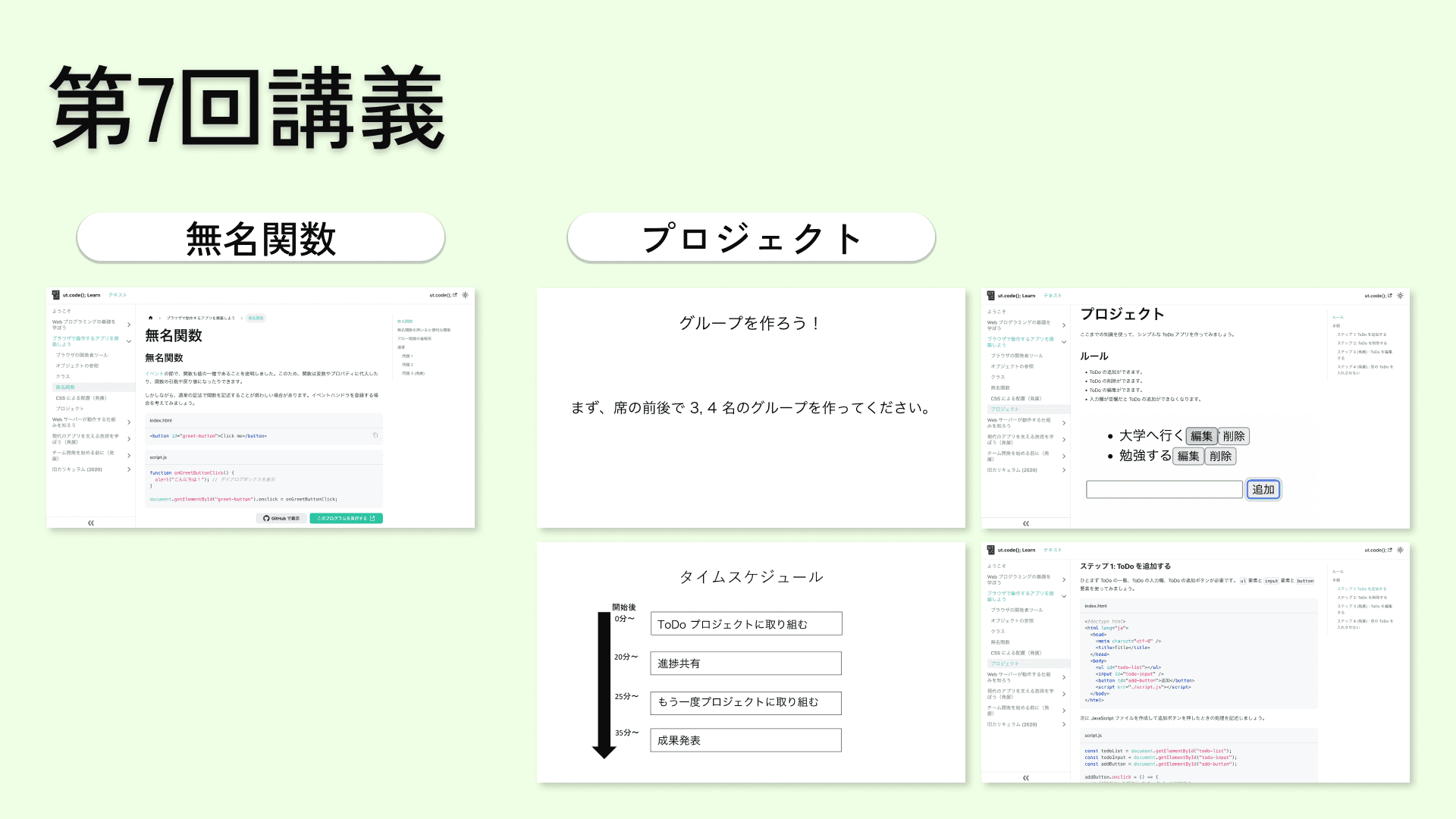The image size is (1456, 819).
Task: Open クラス sidebar item in 無名関数 screenshot
Action: pyautogui.click(x=63, y=376)
